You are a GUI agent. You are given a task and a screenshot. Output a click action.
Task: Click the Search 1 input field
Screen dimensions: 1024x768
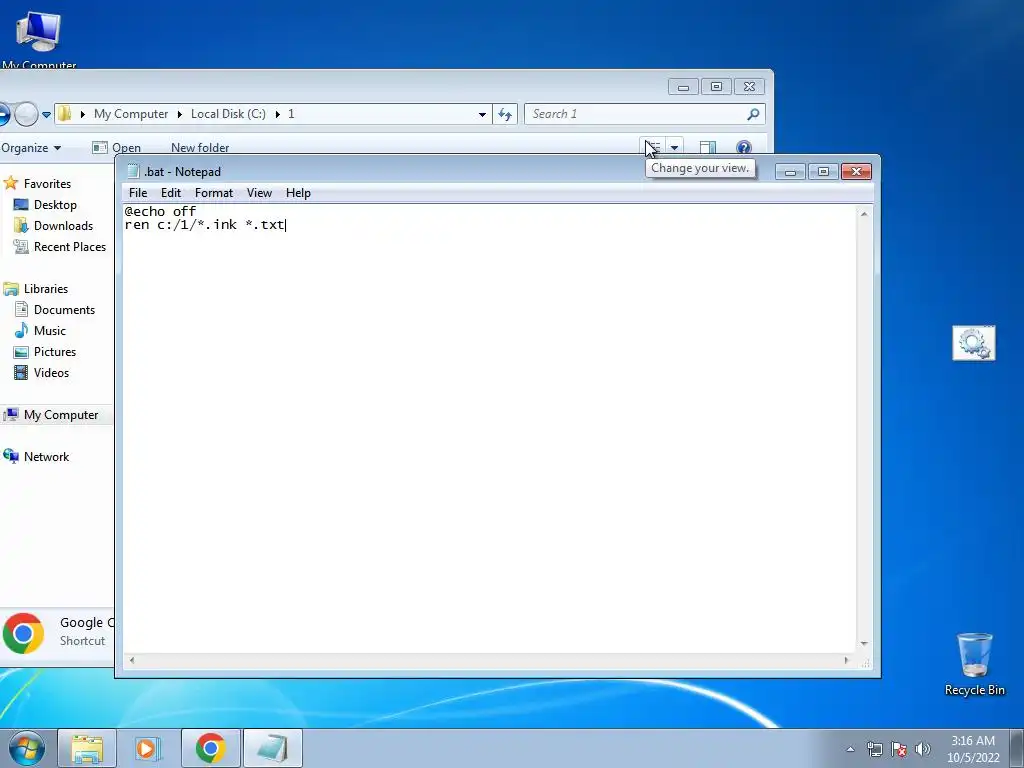637,114
